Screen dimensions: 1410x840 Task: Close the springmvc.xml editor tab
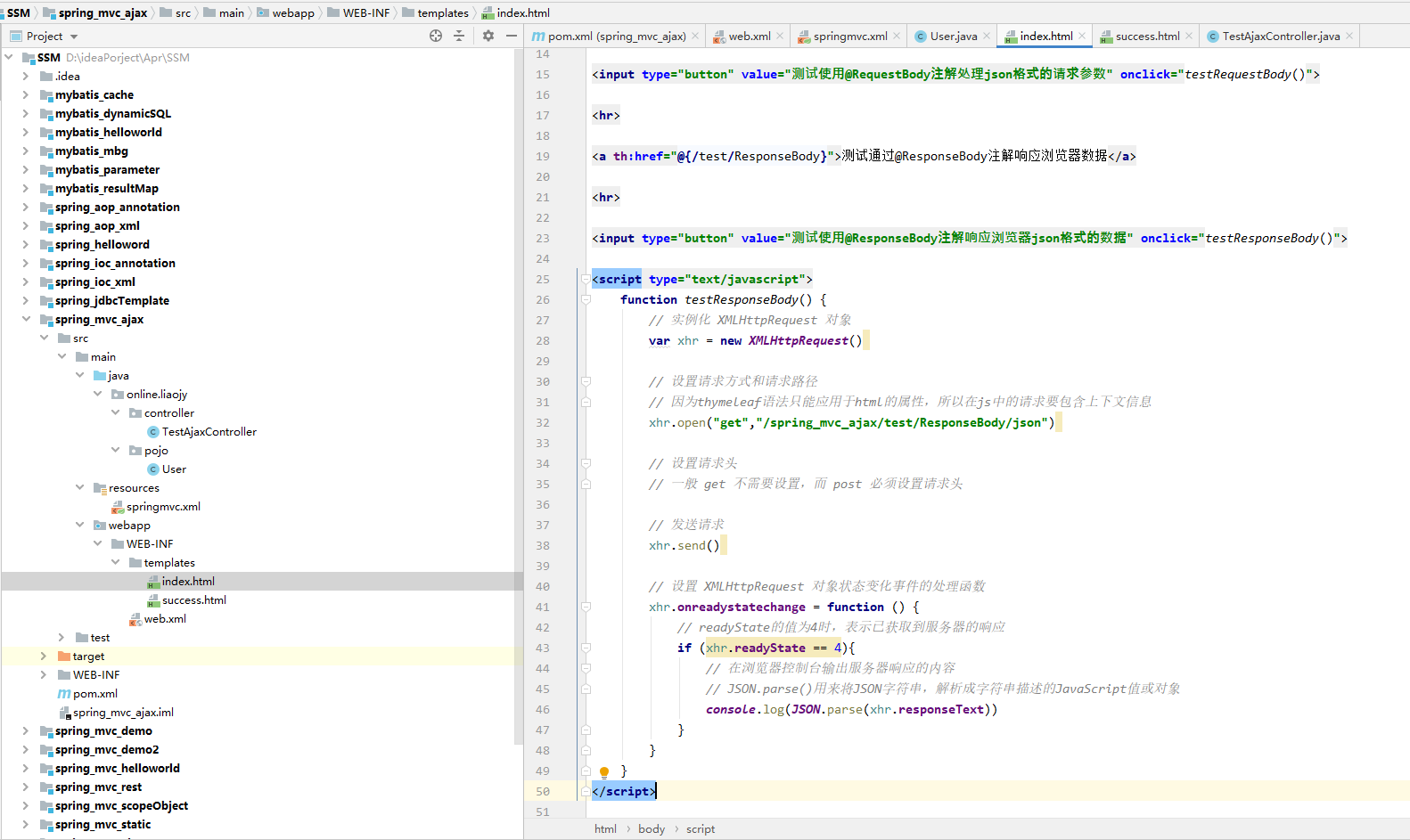[897, 37]
